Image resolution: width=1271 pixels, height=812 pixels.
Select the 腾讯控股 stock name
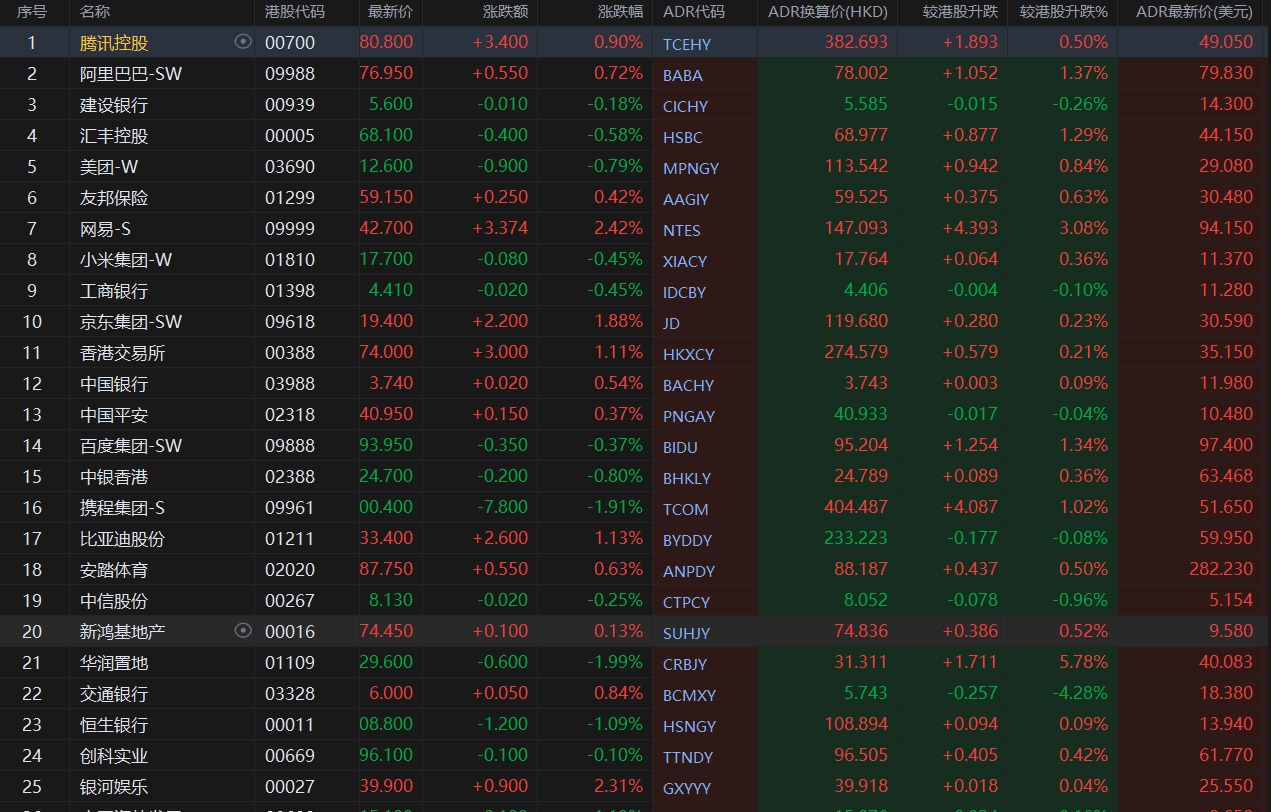coord(114,43)
